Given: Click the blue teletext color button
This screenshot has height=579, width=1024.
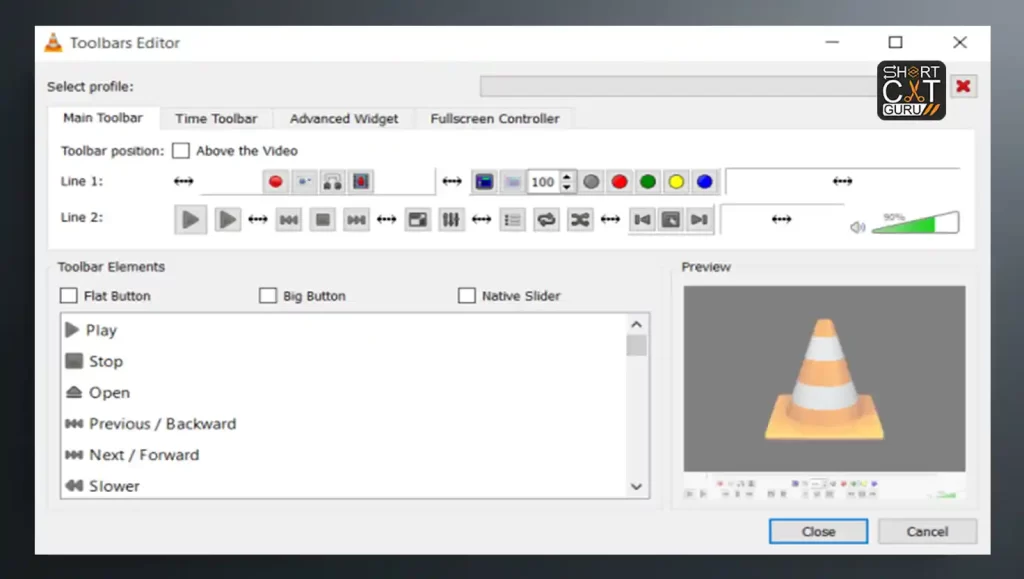Looking at the screenshot, I should (705, 182).
